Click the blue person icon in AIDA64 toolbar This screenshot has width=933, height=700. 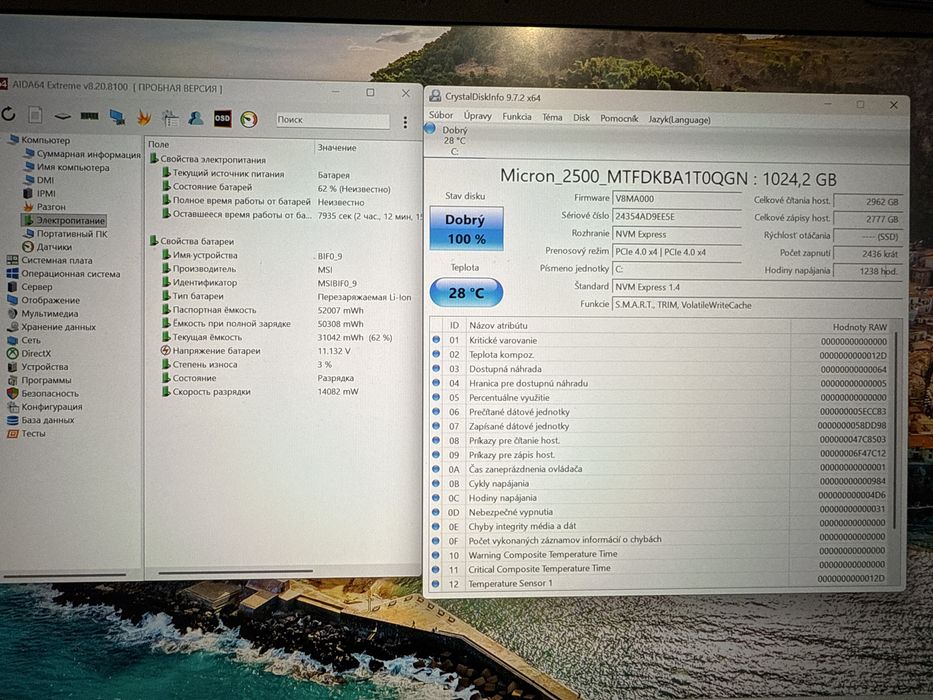coord(196,118)
